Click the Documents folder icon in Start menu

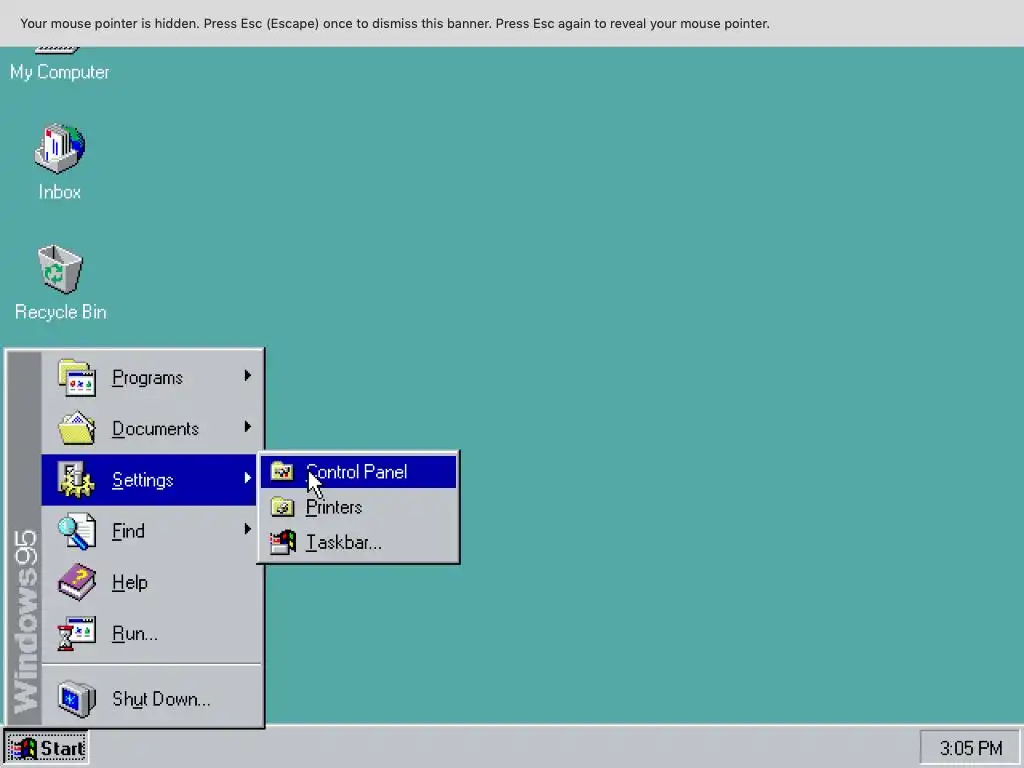tap(77, 428)
